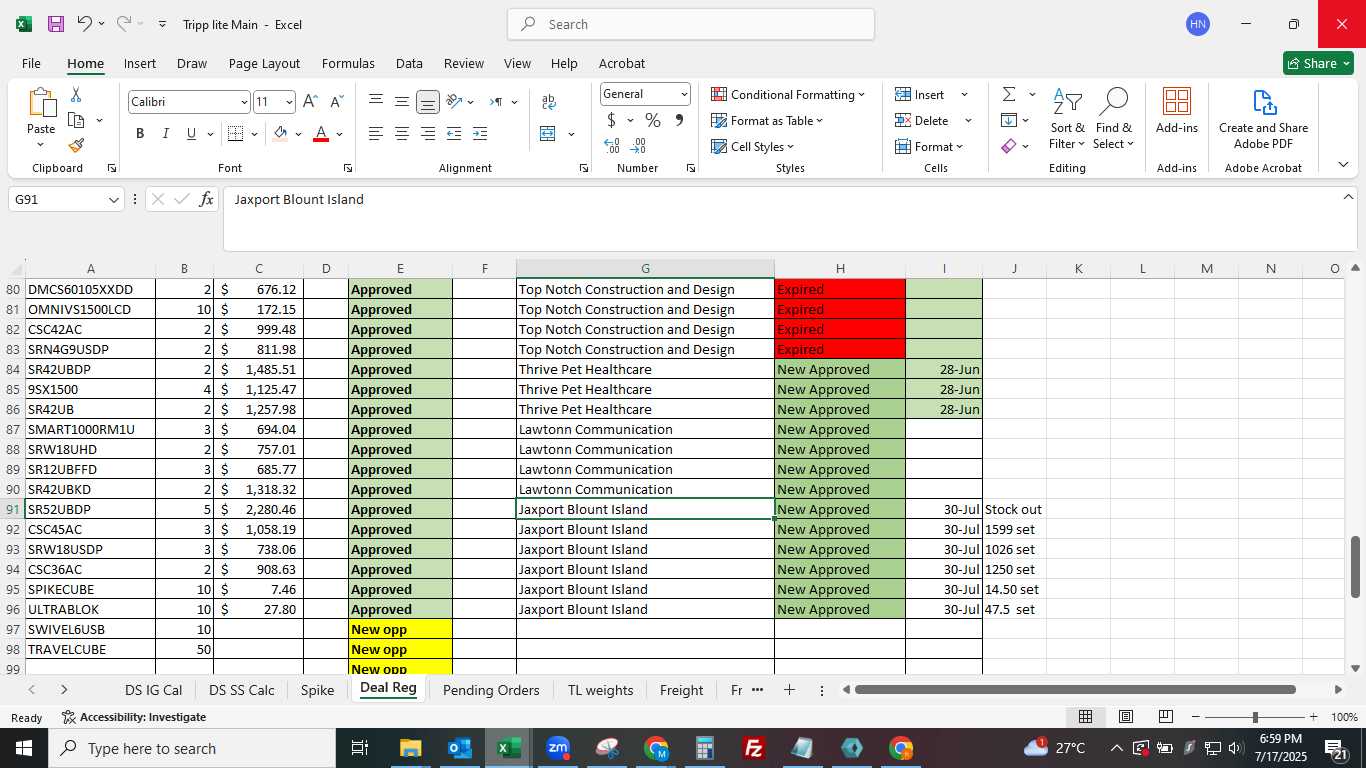Select Align Right horizontal alignment
This screenshot has height=768, width=1366.
(428, 134)
